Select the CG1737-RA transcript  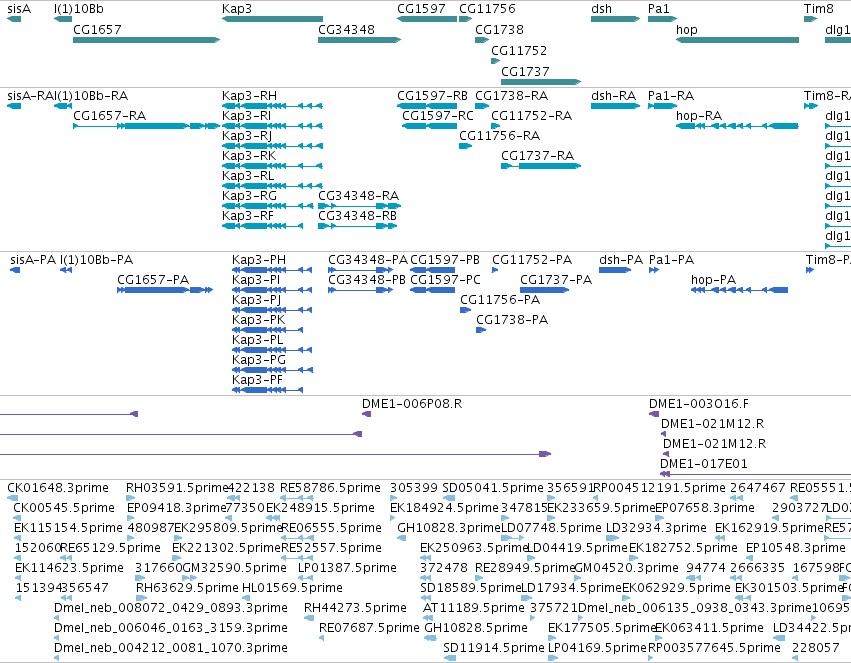pyautogui.click(x=541, y=166)
